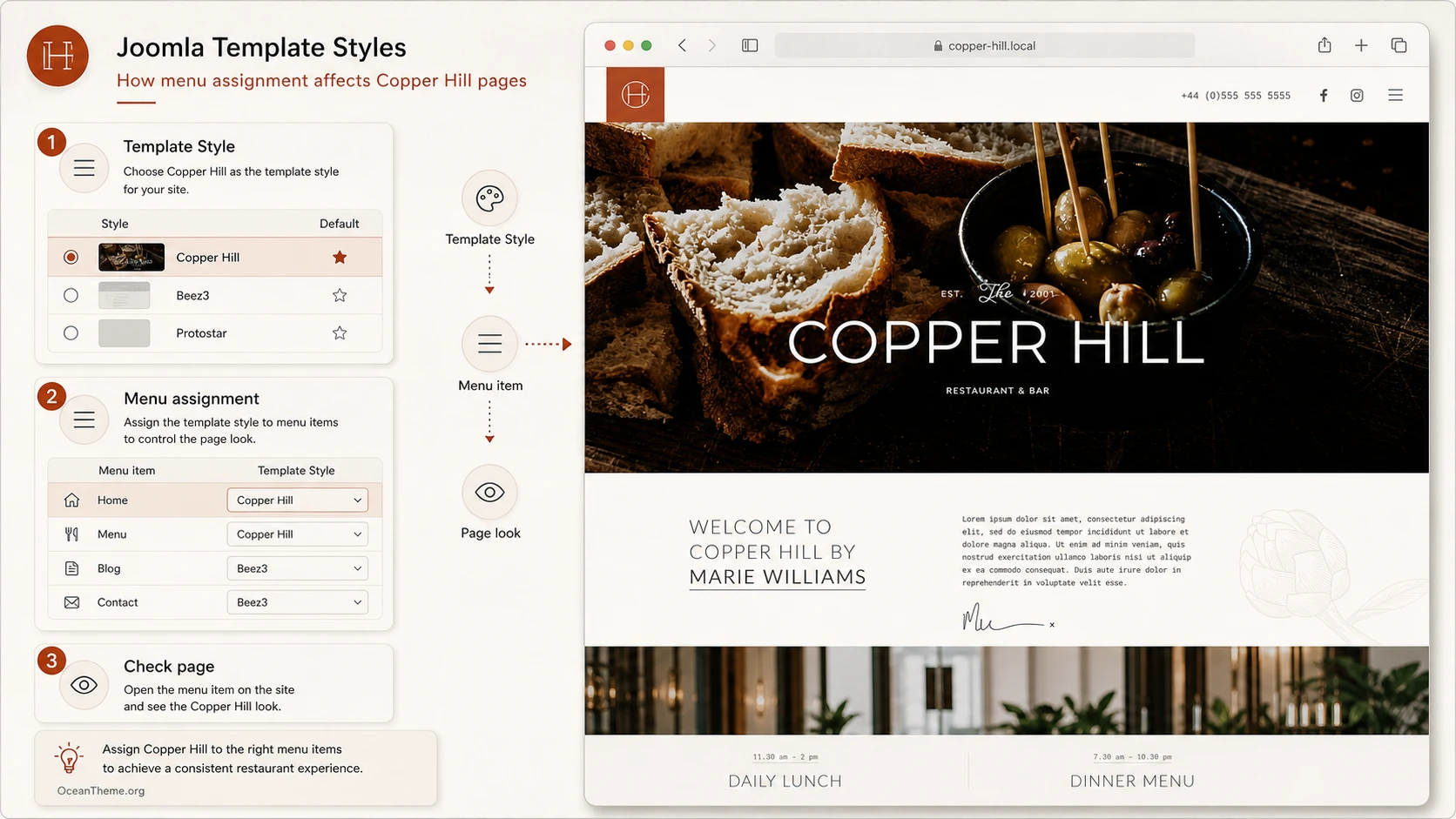This screenshot has height=819, width=1456.
Task: Click the COPPER HILL hero title
Action: (x=996, y=343)
